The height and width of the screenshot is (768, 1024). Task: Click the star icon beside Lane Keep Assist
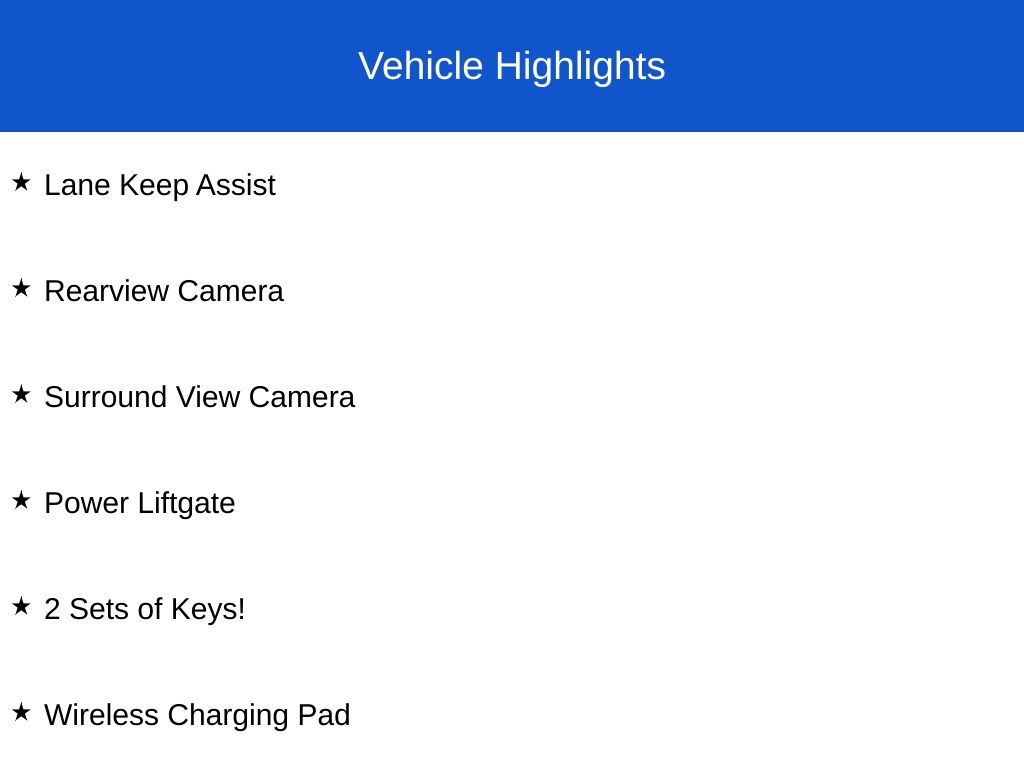pyautogui.click(x=21, y=182)
